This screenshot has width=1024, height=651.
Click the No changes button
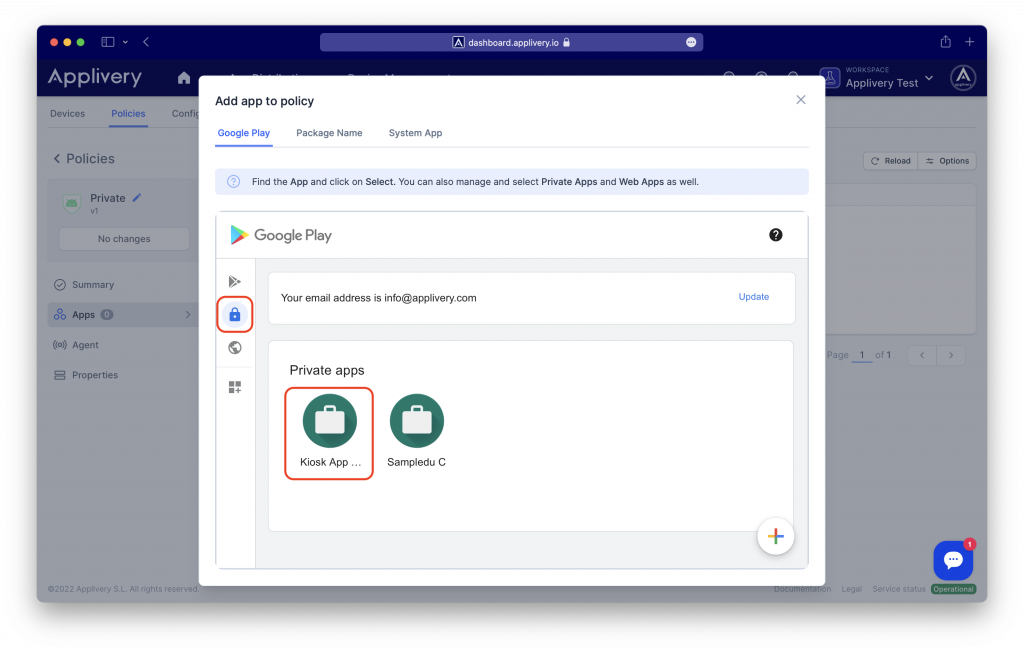click(x=124, y=239)
